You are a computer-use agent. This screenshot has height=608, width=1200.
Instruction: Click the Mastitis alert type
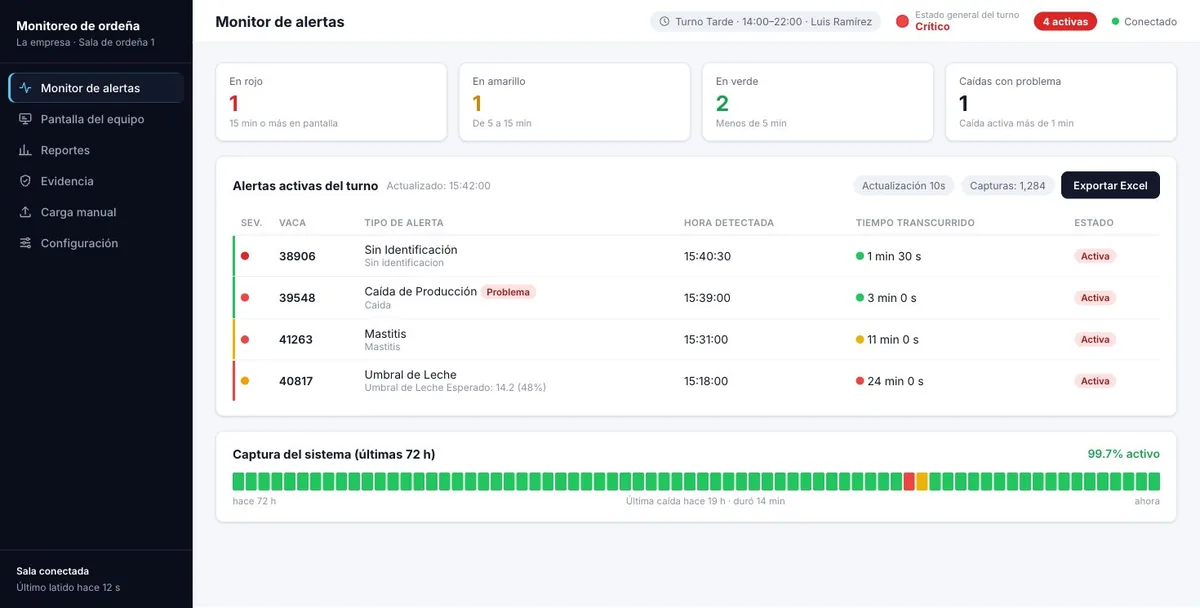pyautogui.click(x=385, y=334)
